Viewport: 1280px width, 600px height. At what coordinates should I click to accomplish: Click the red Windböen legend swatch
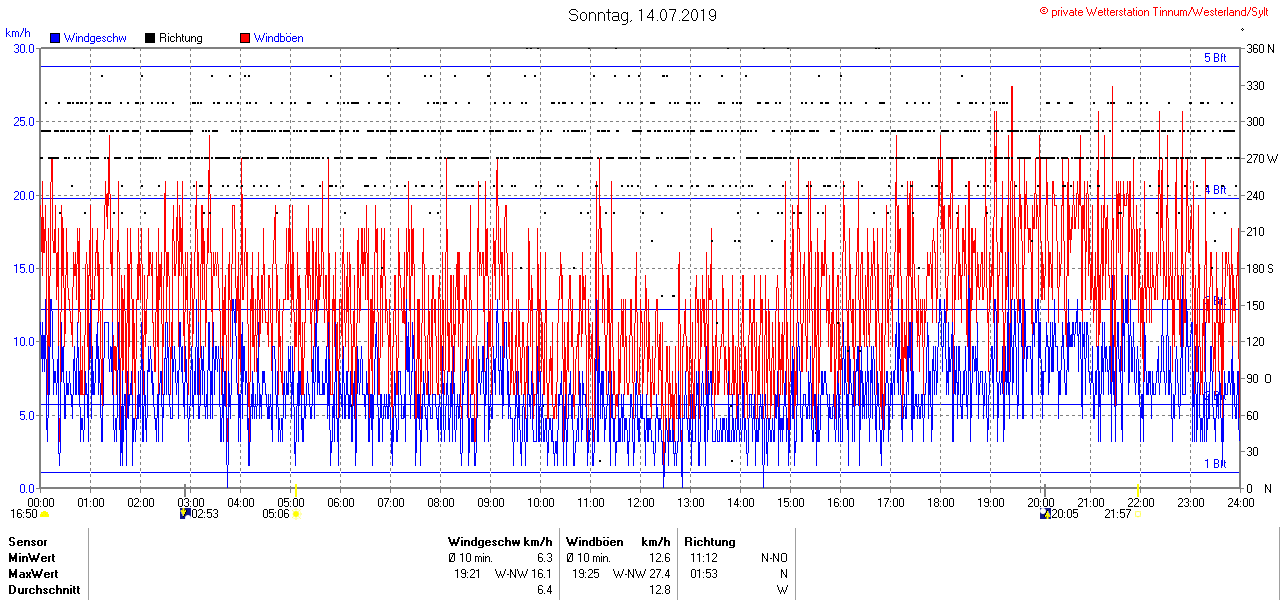(245, 38)
